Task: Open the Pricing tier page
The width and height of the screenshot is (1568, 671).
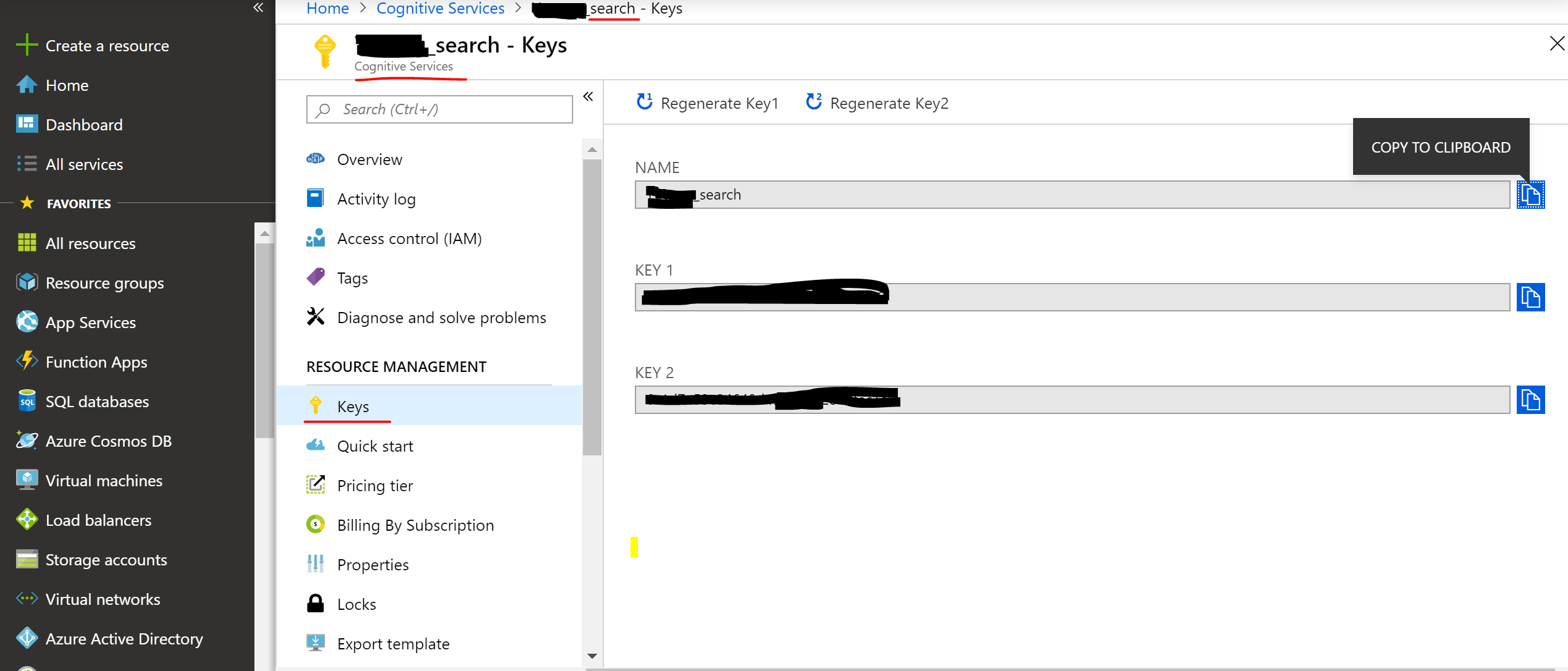Action: tap(375, 485)
